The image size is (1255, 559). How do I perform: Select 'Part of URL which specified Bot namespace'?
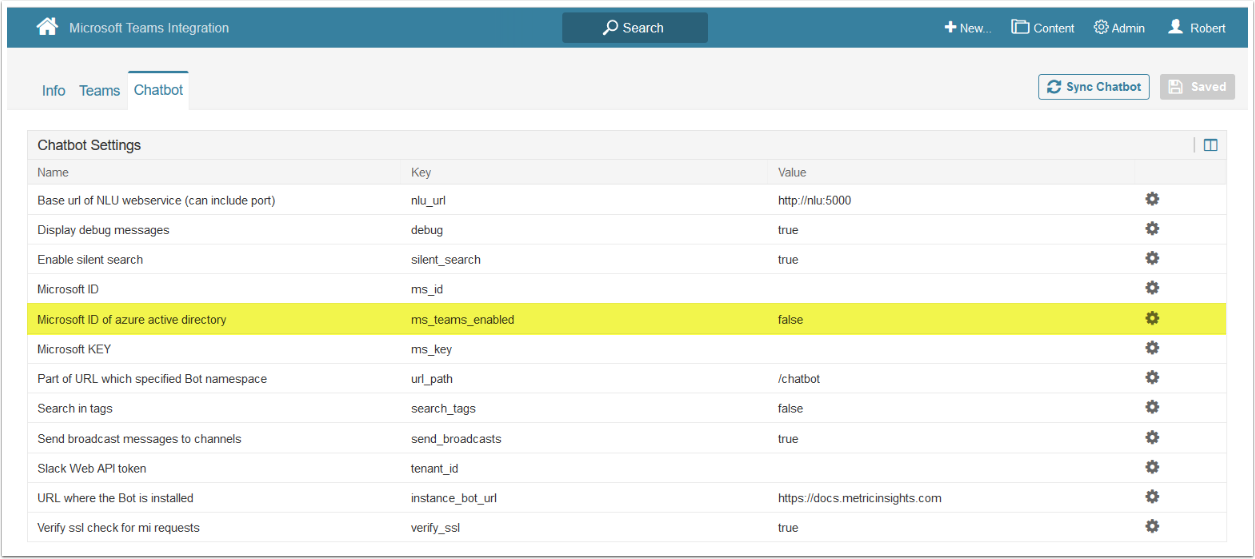152,379
